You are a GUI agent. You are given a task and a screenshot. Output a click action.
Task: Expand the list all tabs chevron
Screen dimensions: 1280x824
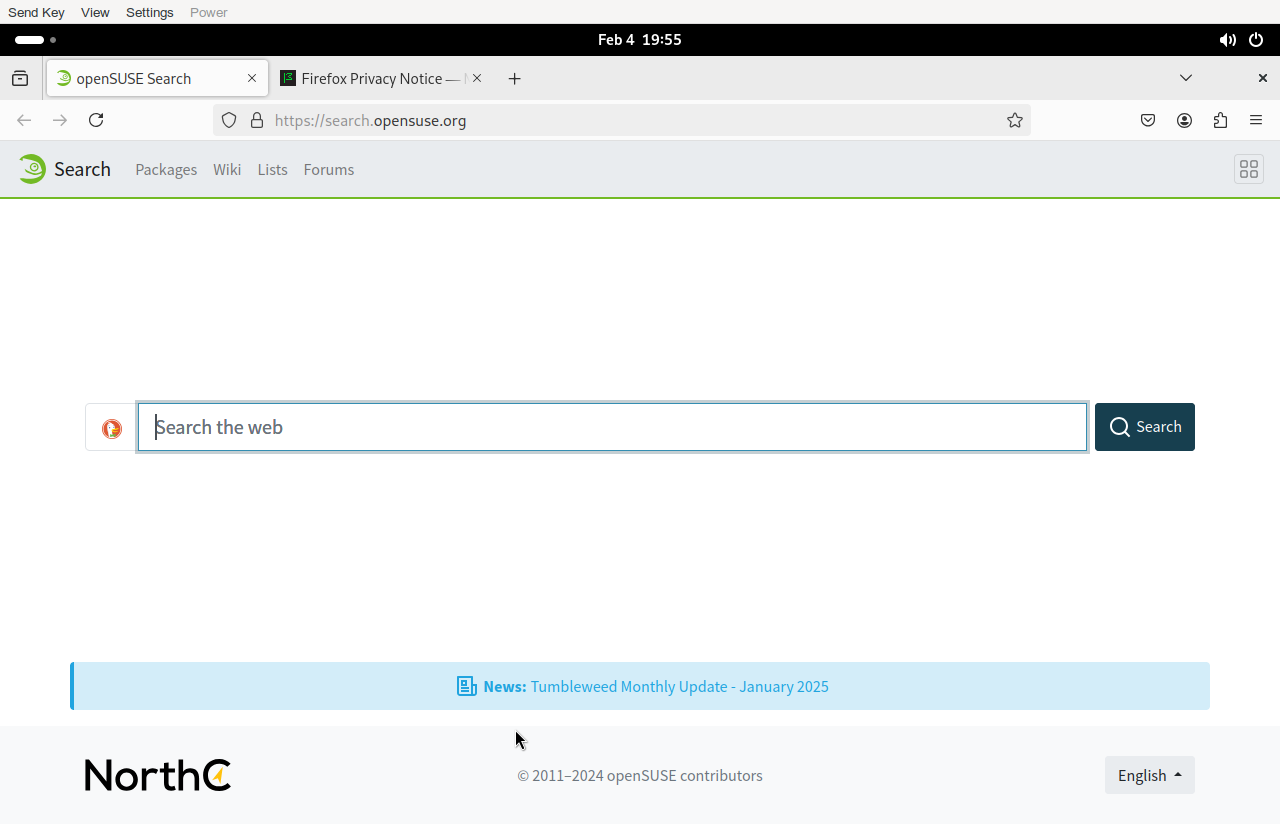click(1186, 78)
